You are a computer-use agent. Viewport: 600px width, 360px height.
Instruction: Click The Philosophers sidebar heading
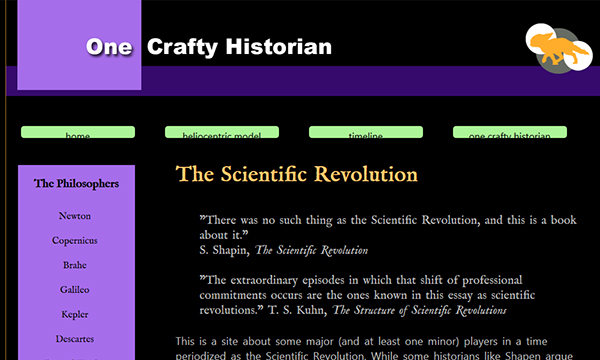(76, 184)
